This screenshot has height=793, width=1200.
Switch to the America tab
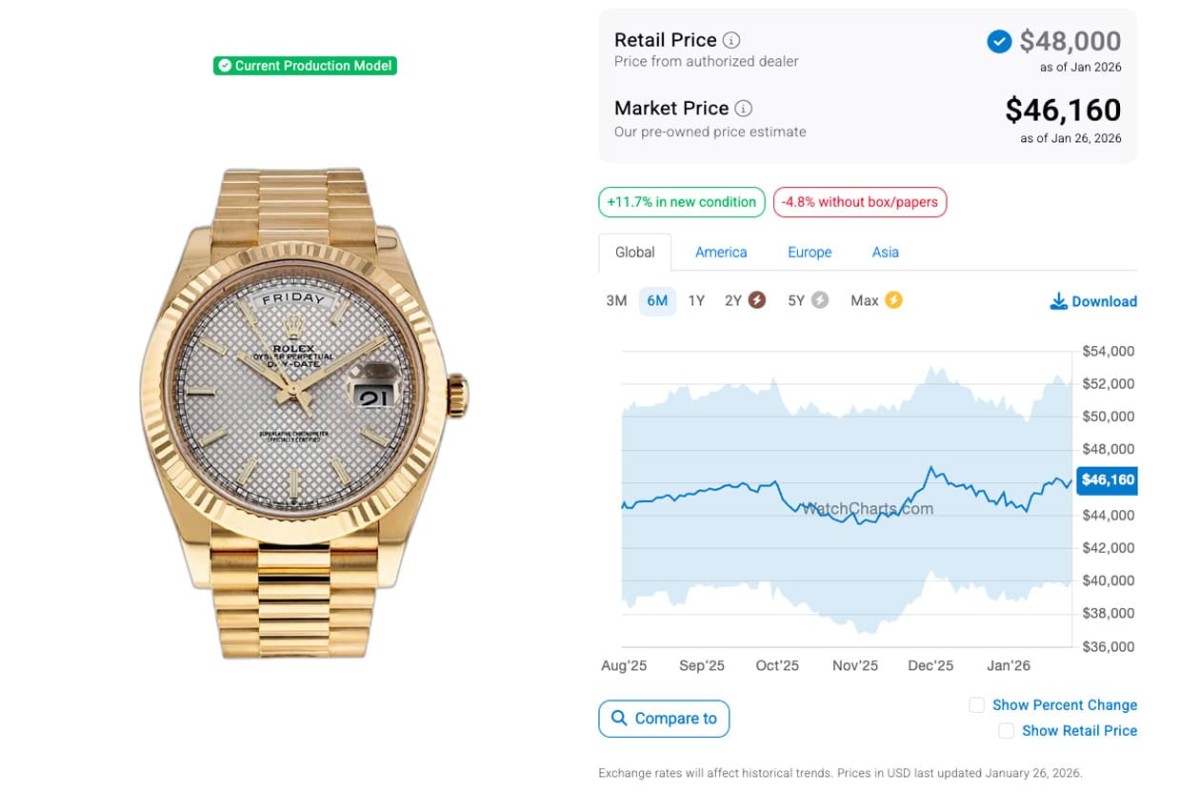[721, 252]
